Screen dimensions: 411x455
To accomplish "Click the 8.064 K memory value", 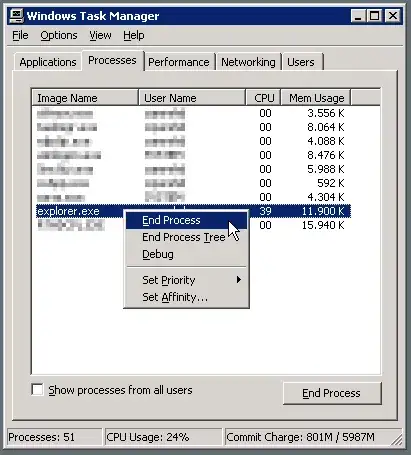I will tap(325, 127).
